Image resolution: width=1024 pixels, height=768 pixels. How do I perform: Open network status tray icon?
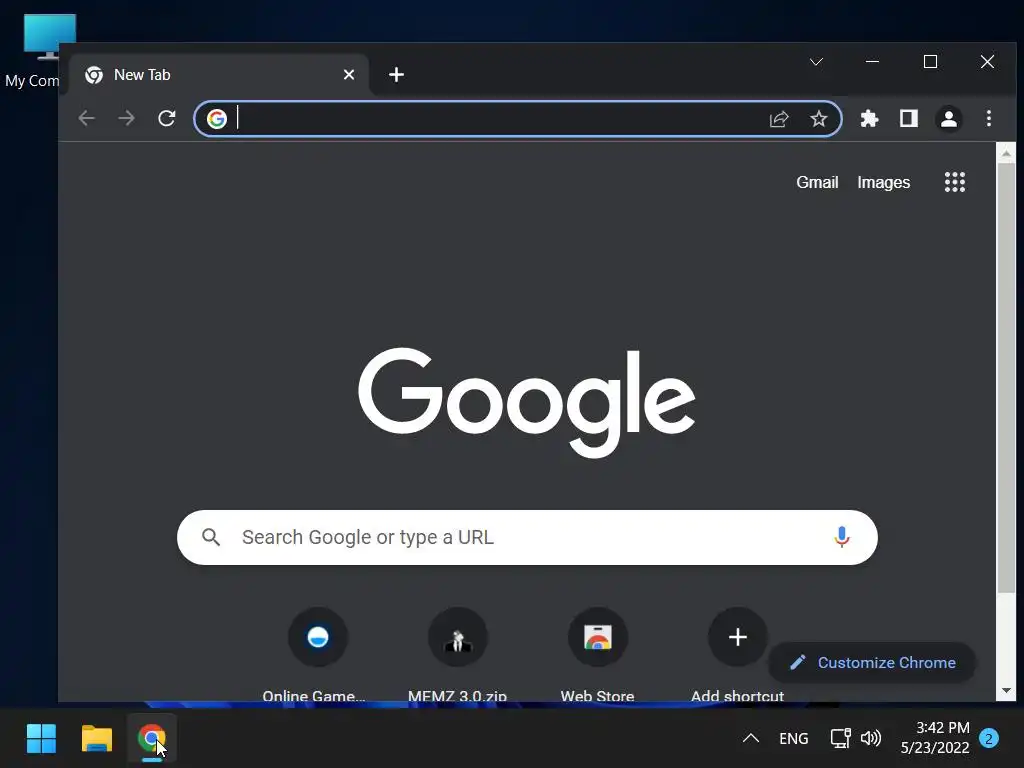click(x=840, y=738)
